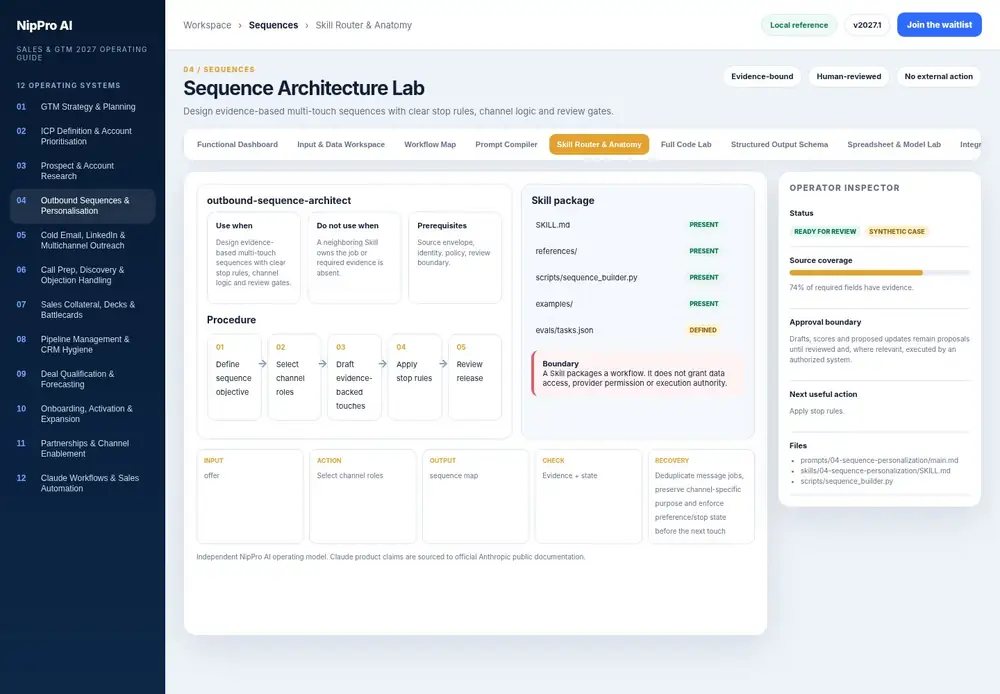The image size is (1000, 694).
Task: Go to Sequences breadcrumb
Action: (x=273, y=25)
